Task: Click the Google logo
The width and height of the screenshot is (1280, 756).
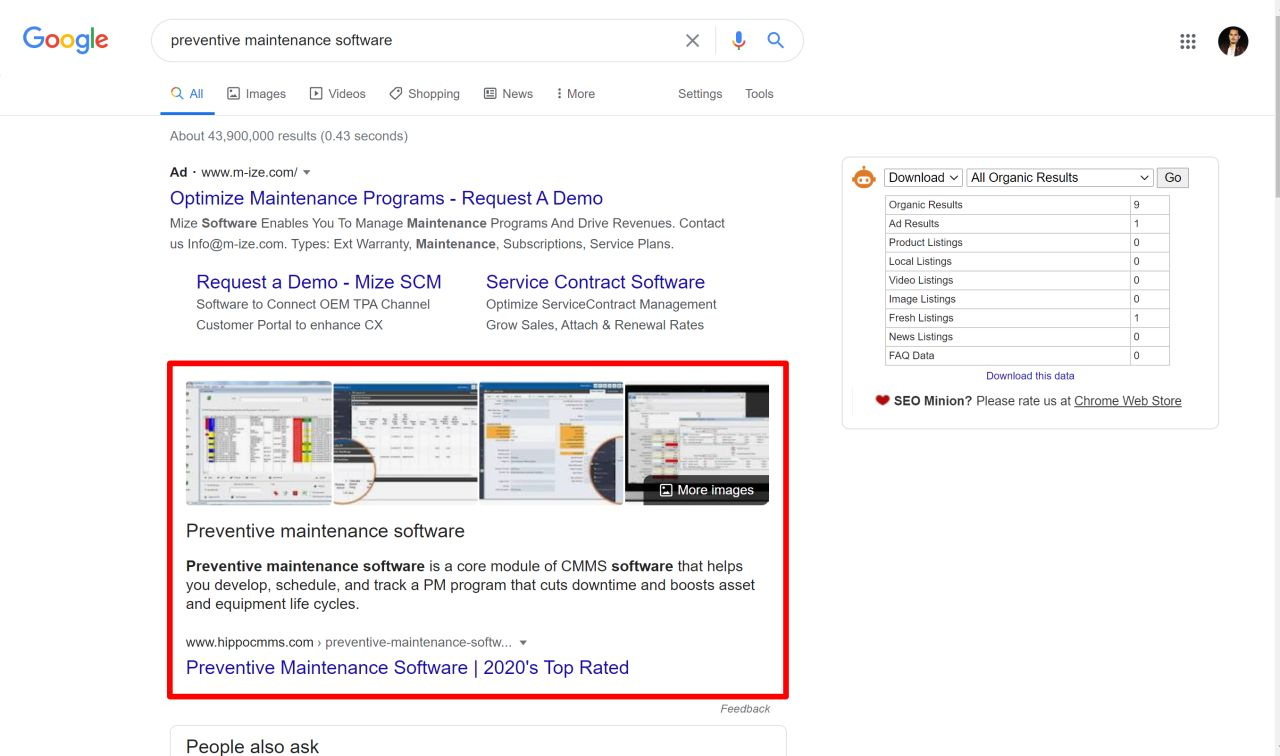Action: click(65, 40)
